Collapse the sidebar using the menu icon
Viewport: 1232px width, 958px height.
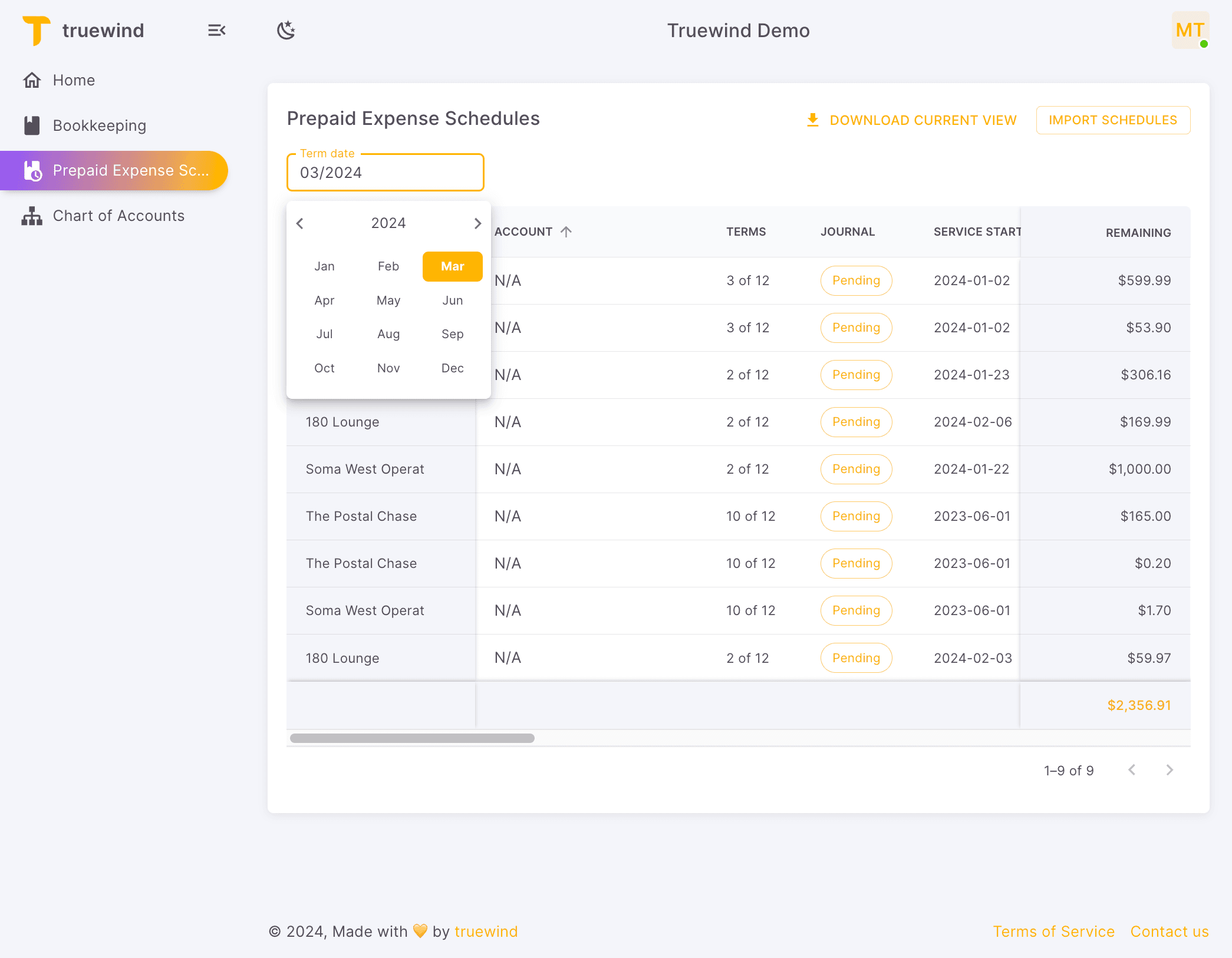[216, 30]
